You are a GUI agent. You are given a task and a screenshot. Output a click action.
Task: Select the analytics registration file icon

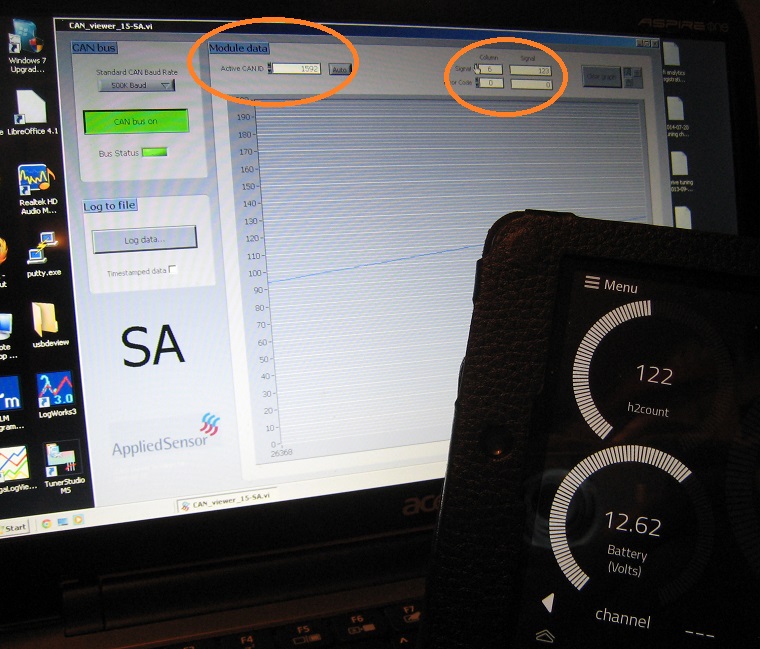pyautogui.click(x=673, y=62)
